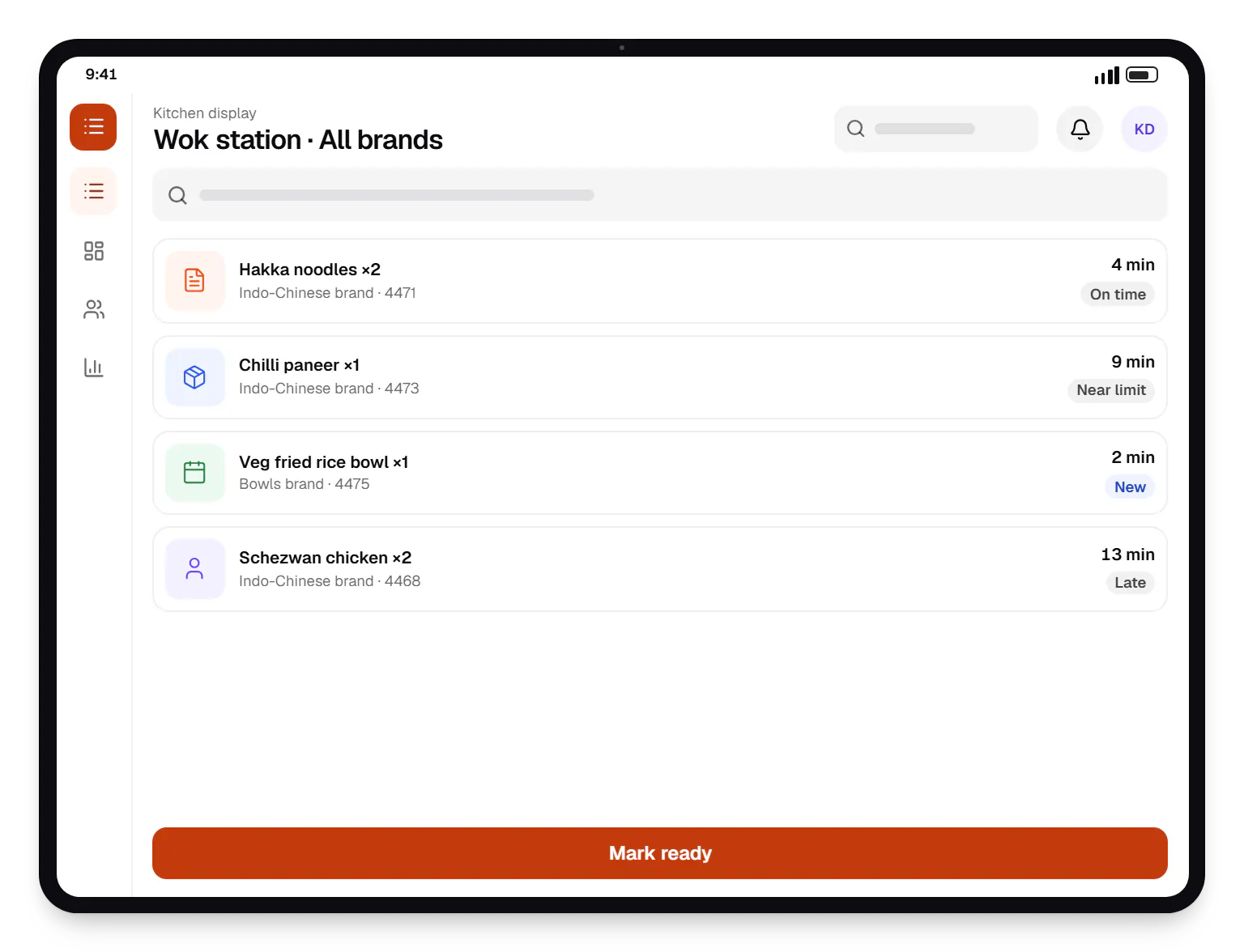This screenshot has height=952, width=1244.
Task: Click the New status badge
Action: point(1130,487)
